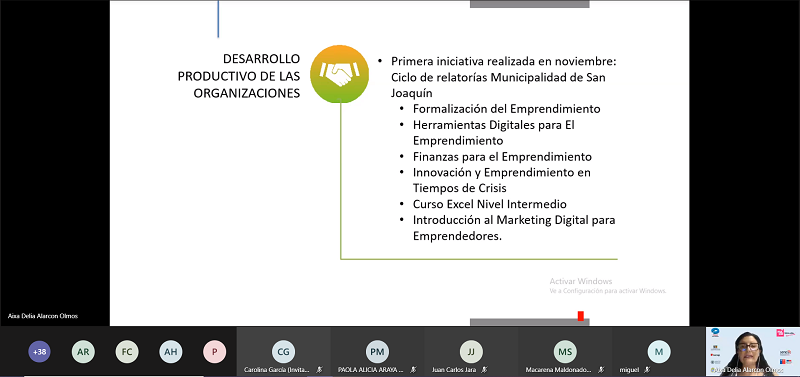Click the M avatar of miguel
Screen dimensions: 800x377
tap(659, 351)
